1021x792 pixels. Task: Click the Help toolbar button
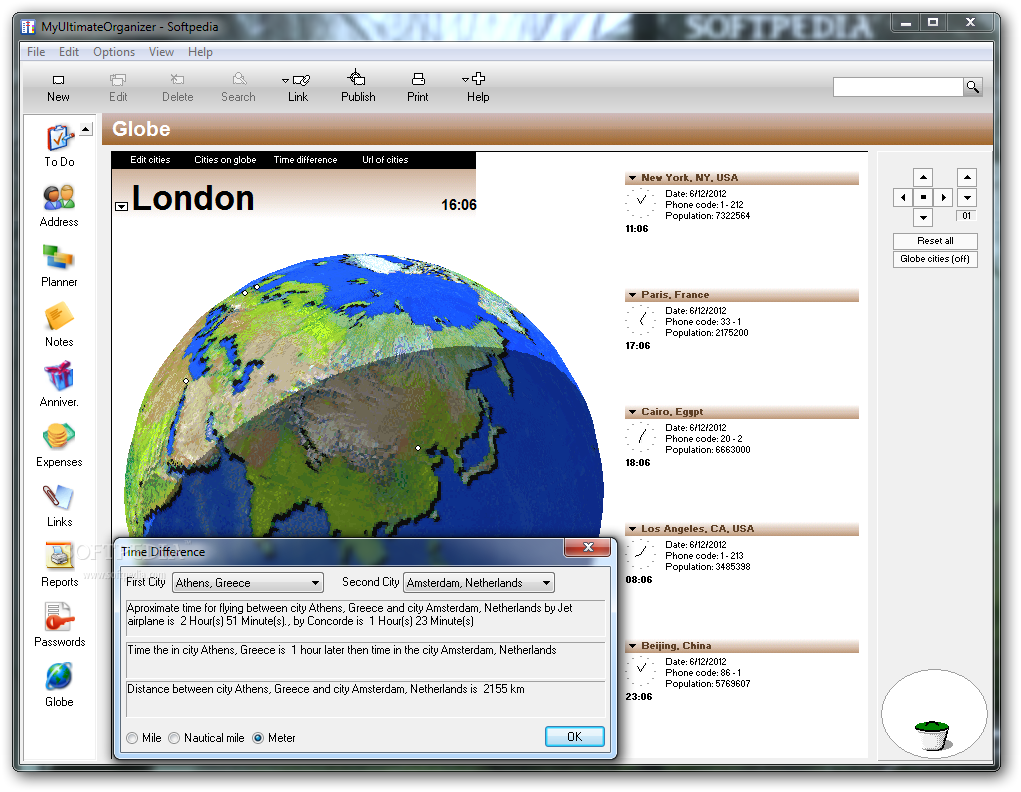pyautogui.click(x=477, y=88)
